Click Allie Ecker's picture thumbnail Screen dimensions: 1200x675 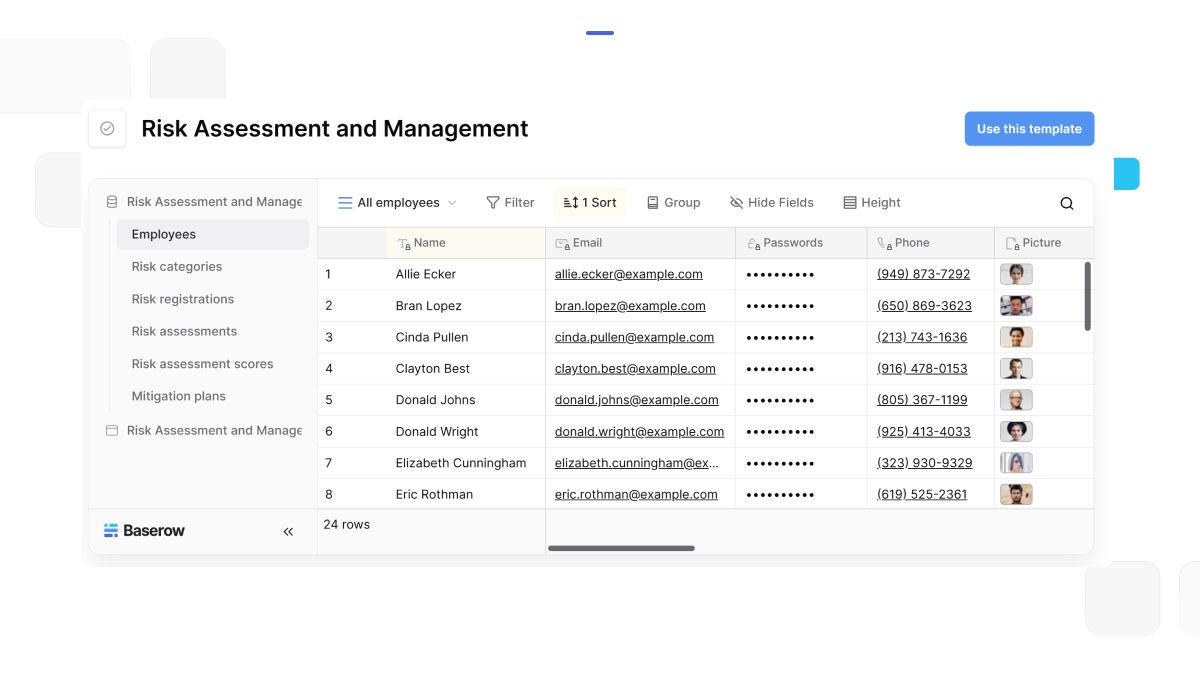[1016, 274]
